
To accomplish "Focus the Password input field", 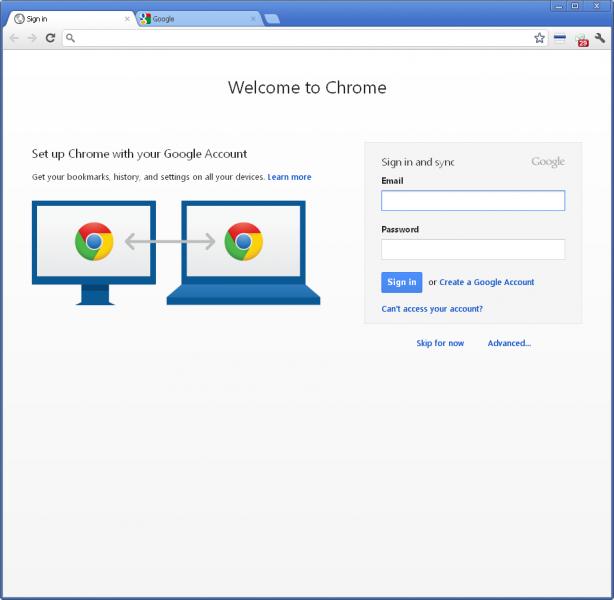I will tap(473, 249).
